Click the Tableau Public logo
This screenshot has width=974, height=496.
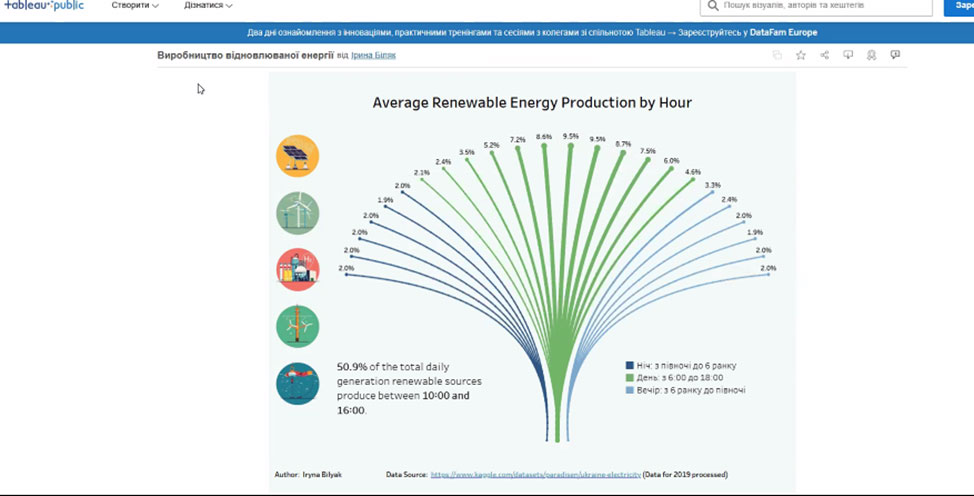[43, 6]
